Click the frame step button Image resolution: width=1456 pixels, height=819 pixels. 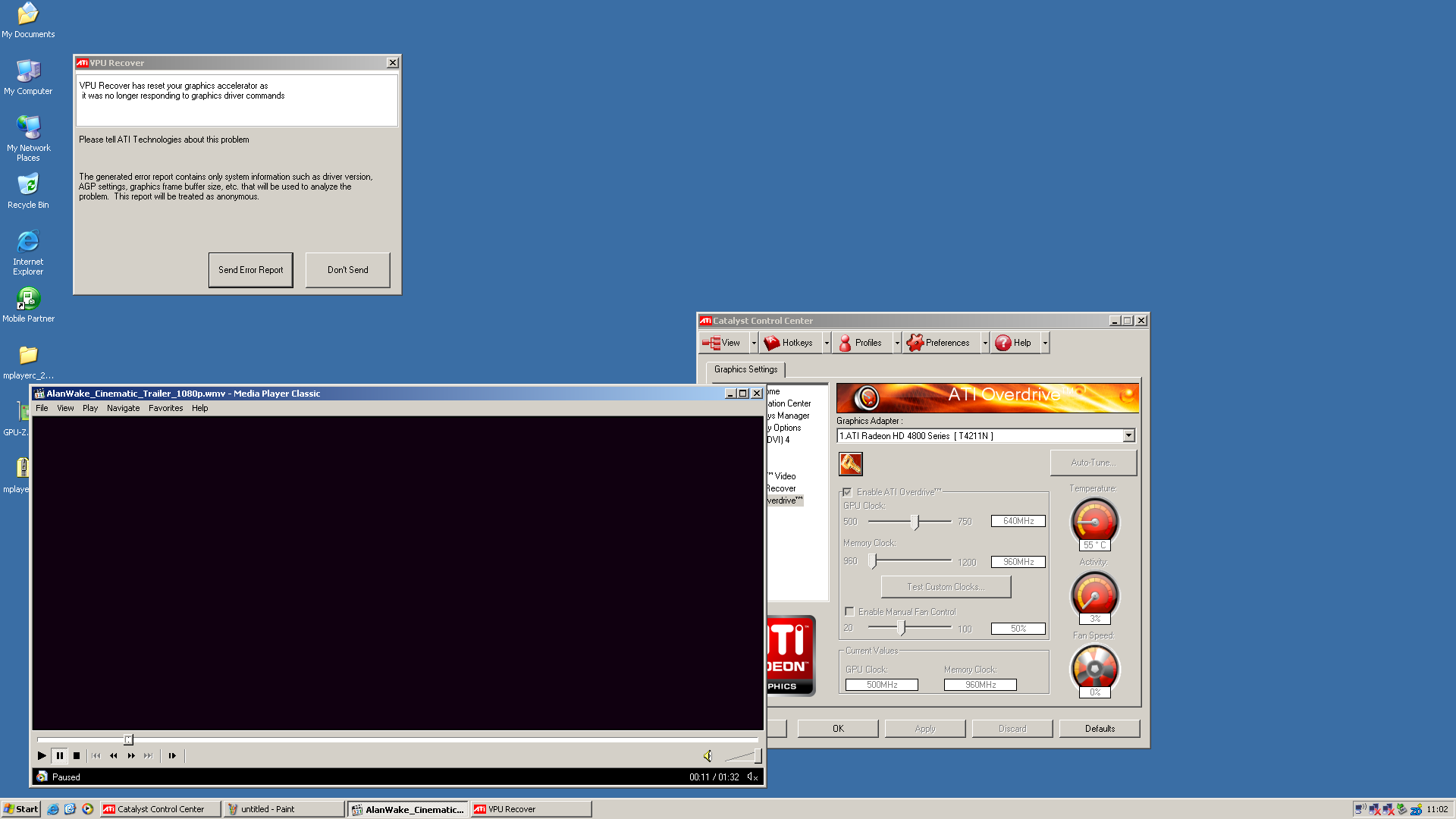[172, 755]
